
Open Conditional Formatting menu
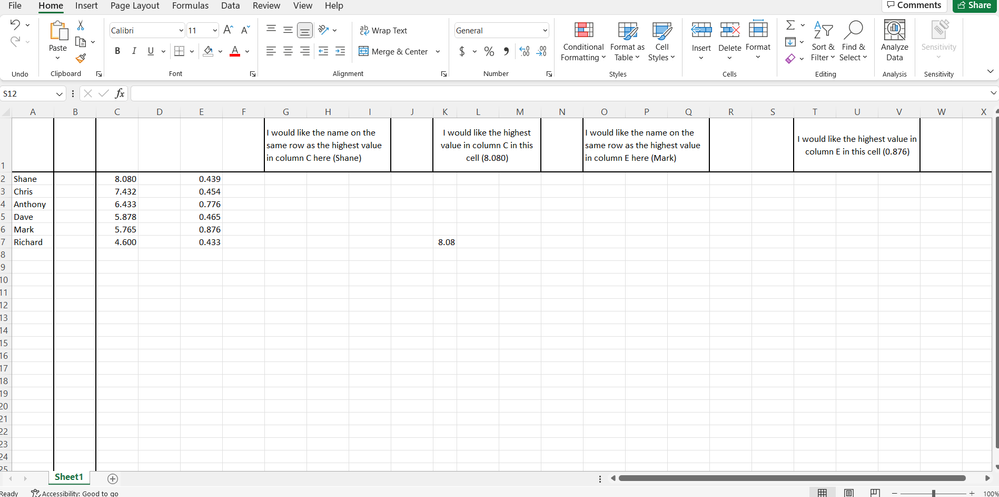(x=582, y=41)
